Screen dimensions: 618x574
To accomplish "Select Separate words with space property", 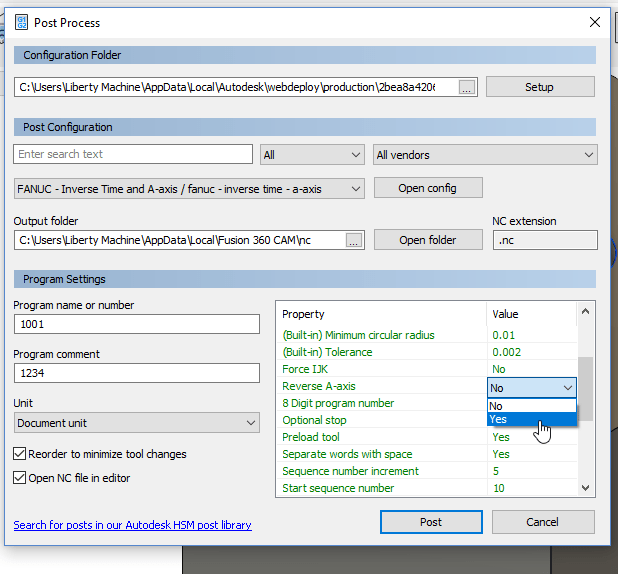I will point(347,454).
